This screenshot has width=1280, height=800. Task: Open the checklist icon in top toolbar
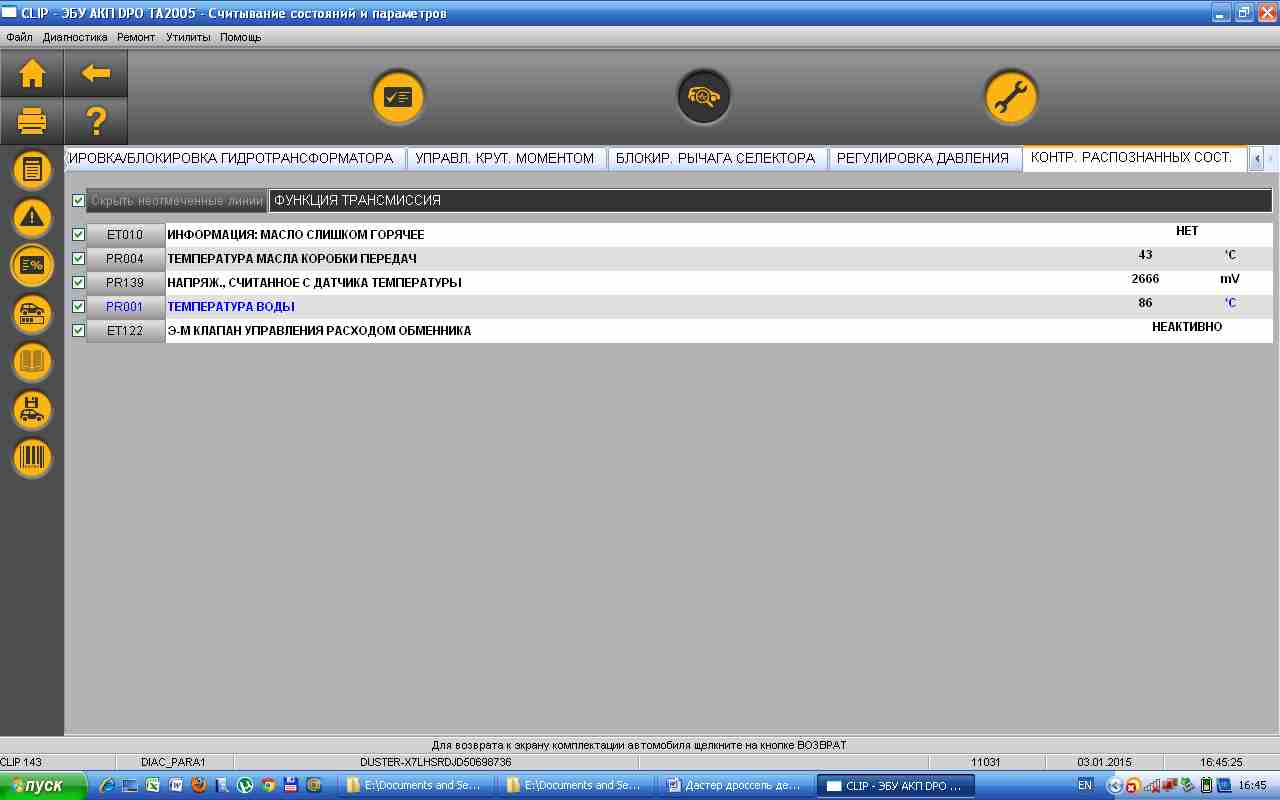(x=398, y=97)
